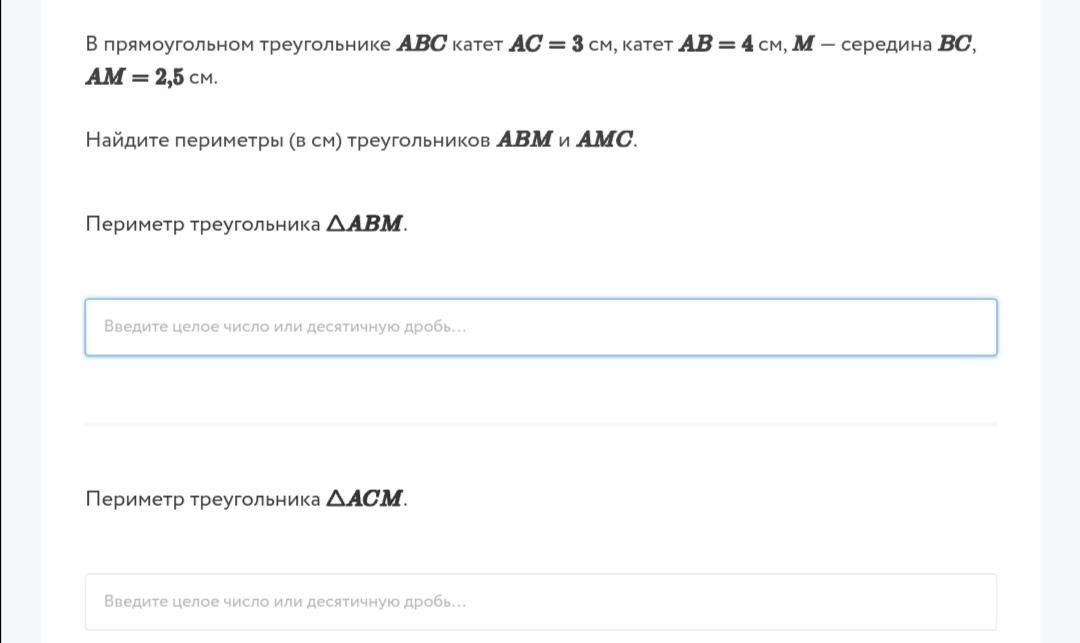Click the label "Периметр треугольника △ACM"
Viewport: 1080px width, 643px height.
(x=246, y=499)
